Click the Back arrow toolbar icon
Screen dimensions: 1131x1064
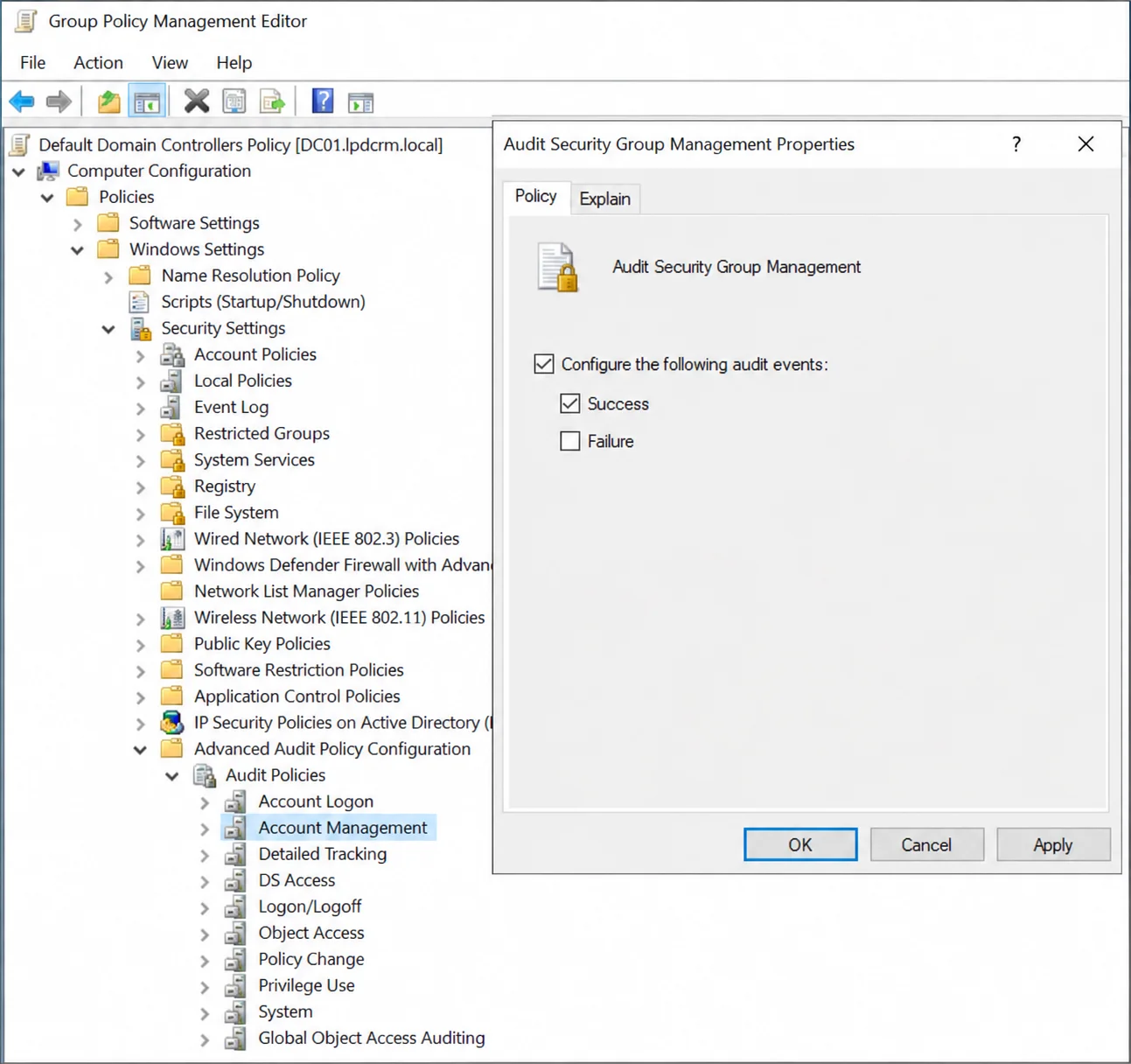click(22, 102)
